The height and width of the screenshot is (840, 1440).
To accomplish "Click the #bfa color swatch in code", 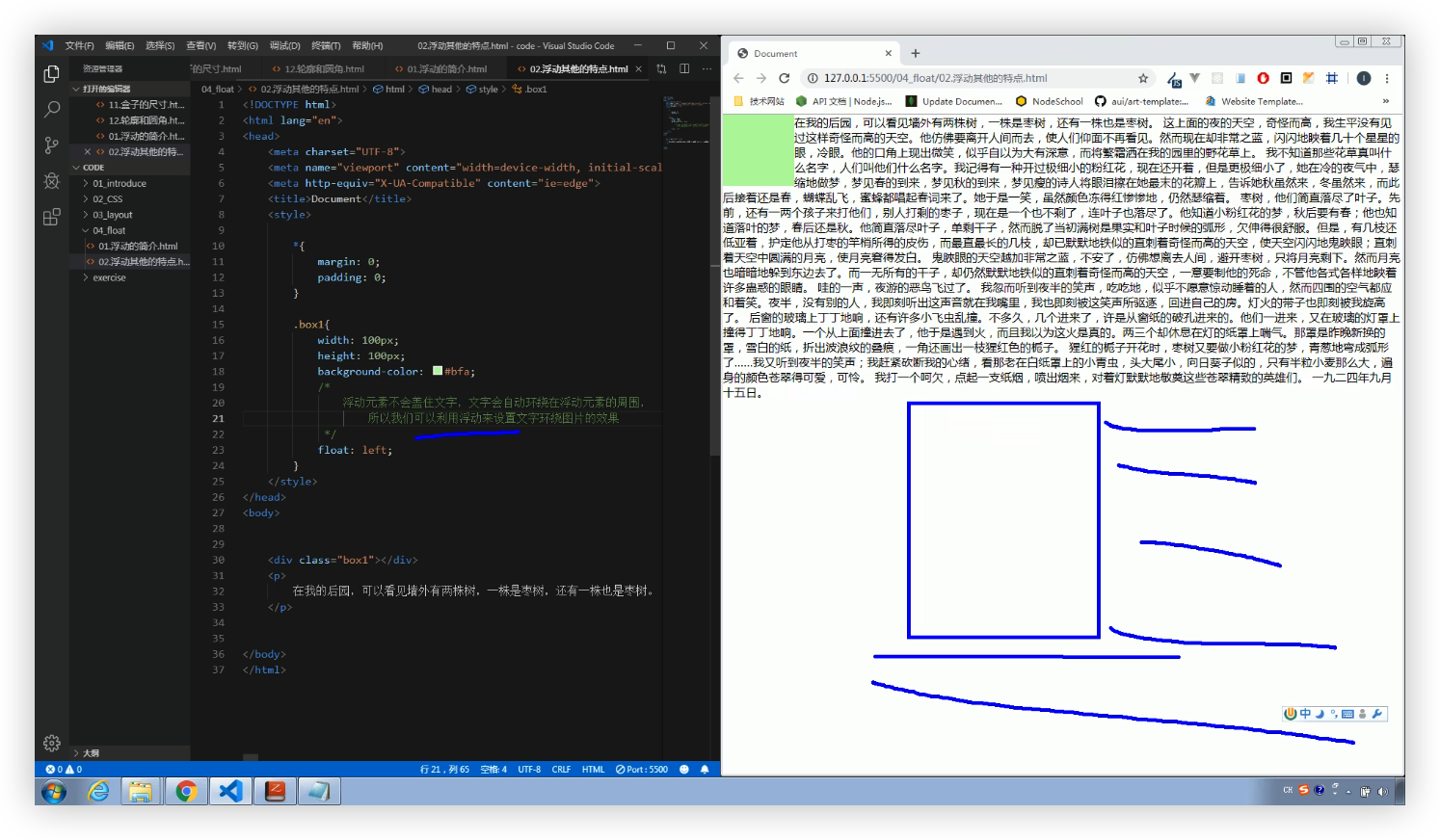I will [438, 371].
